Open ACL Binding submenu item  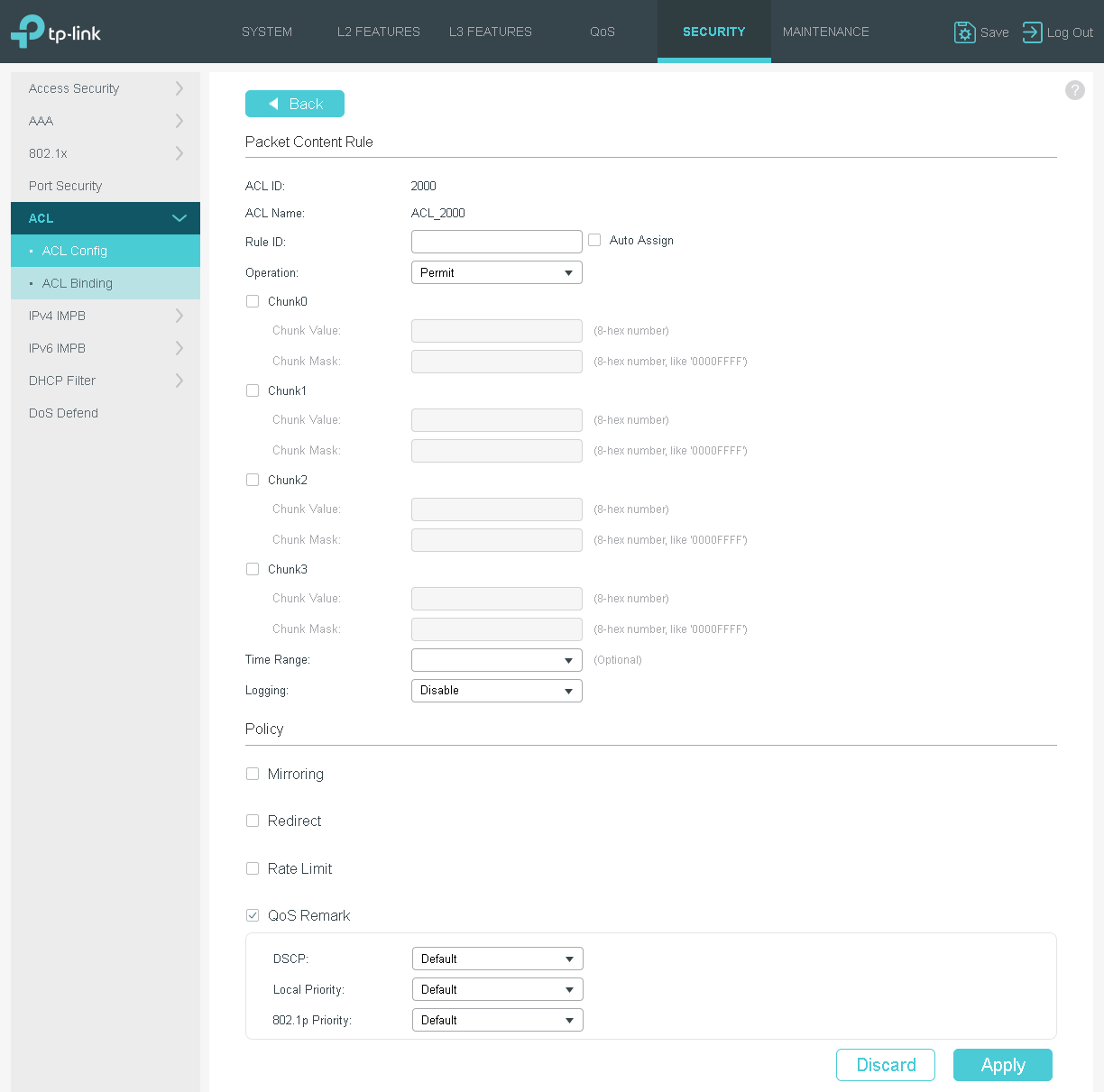click(x=106, y=283)
